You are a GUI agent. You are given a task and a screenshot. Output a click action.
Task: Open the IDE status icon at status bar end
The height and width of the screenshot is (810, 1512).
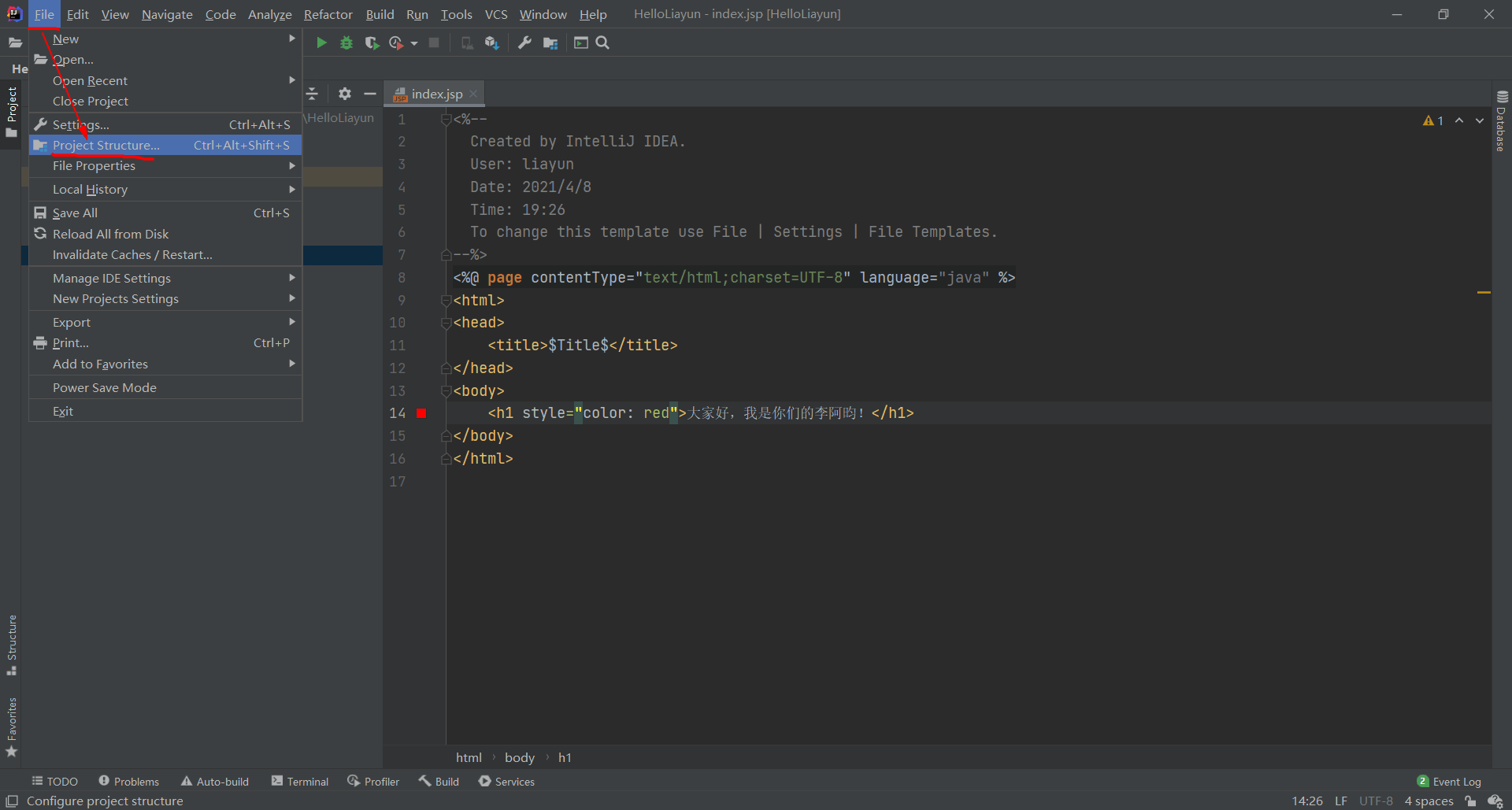[1495, 801]
